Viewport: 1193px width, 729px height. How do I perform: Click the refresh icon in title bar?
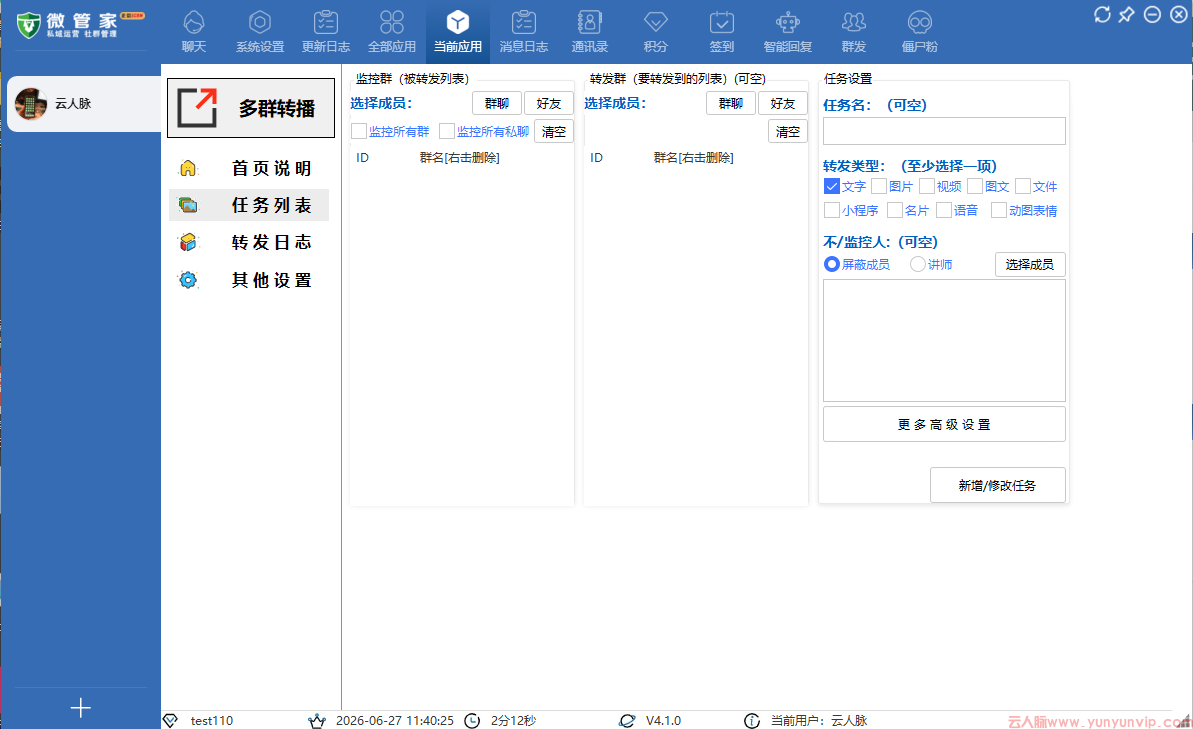1102,14
